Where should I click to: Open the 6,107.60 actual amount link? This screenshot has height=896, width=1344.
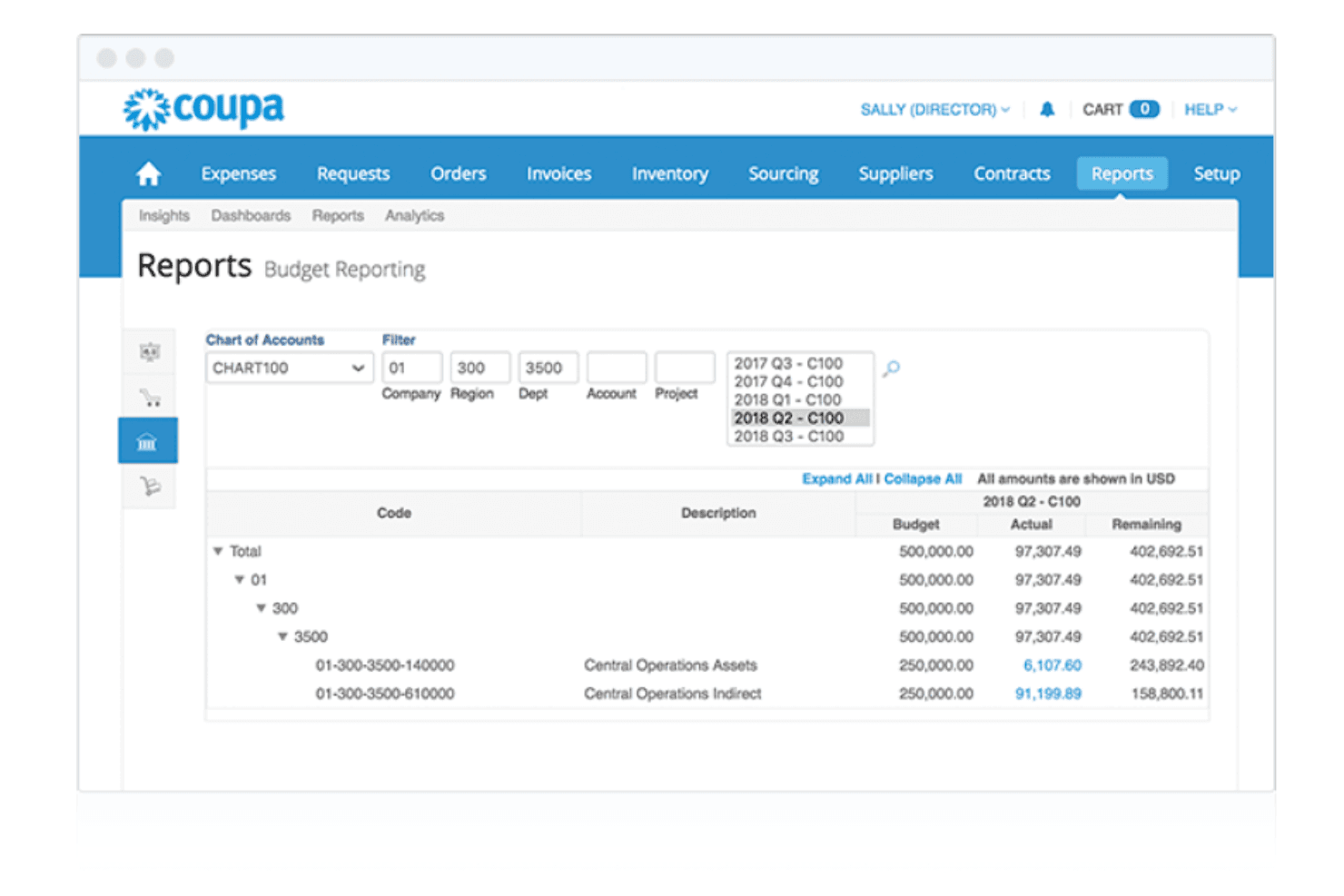click(x=1052, y=665)
